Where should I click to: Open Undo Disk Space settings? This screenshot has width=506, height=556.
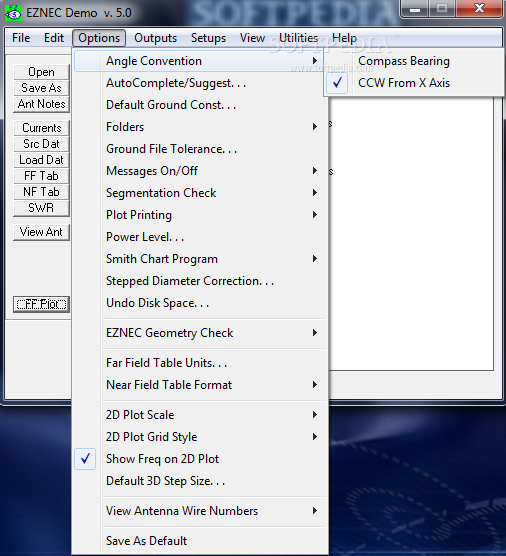tap(200, 303)
